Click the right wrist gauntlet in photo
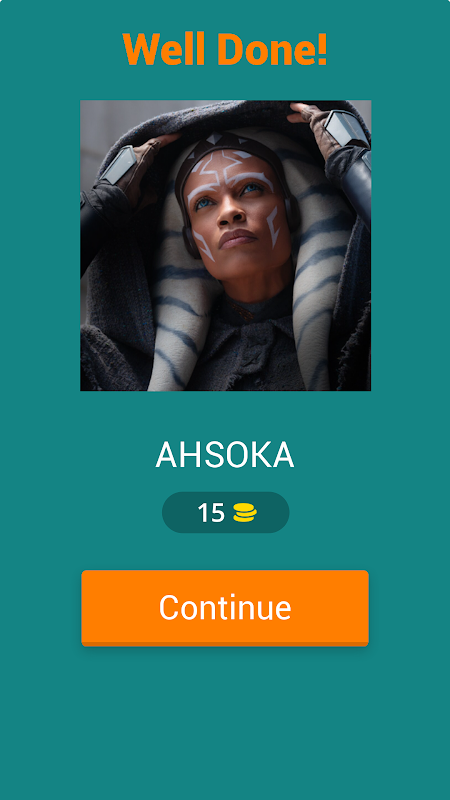This screenshot has width=450, height=800. pos(345,128)
